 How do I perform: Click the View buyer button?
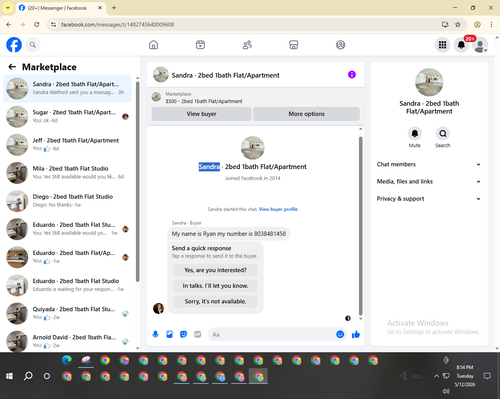pos(201,114)
